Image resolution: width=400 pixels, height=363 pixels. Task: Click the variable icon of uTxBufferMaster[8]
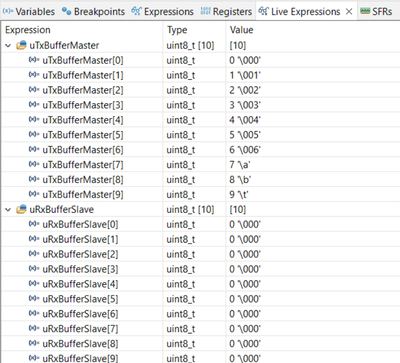pos(34,179)
